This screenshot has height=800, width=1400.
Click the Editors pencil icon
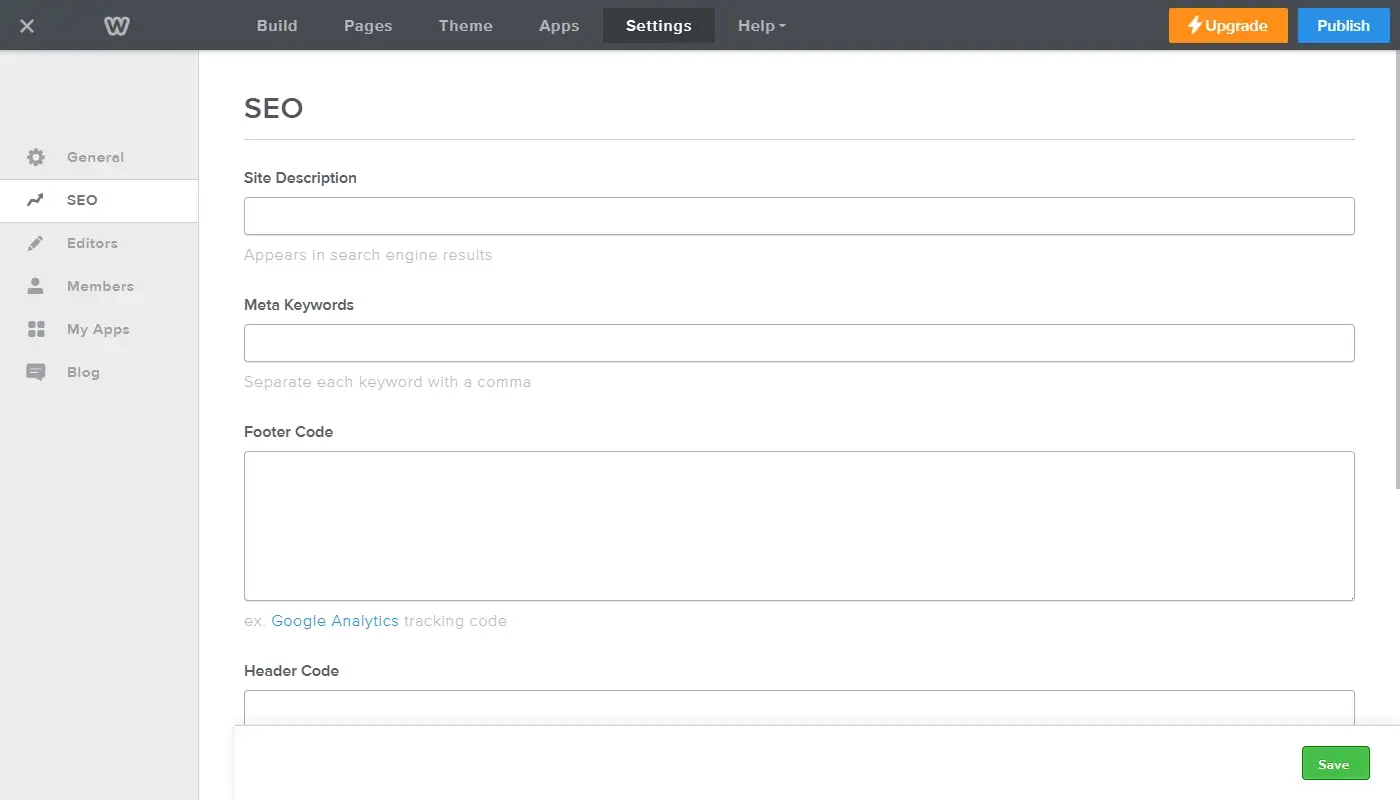coord(36,243)
